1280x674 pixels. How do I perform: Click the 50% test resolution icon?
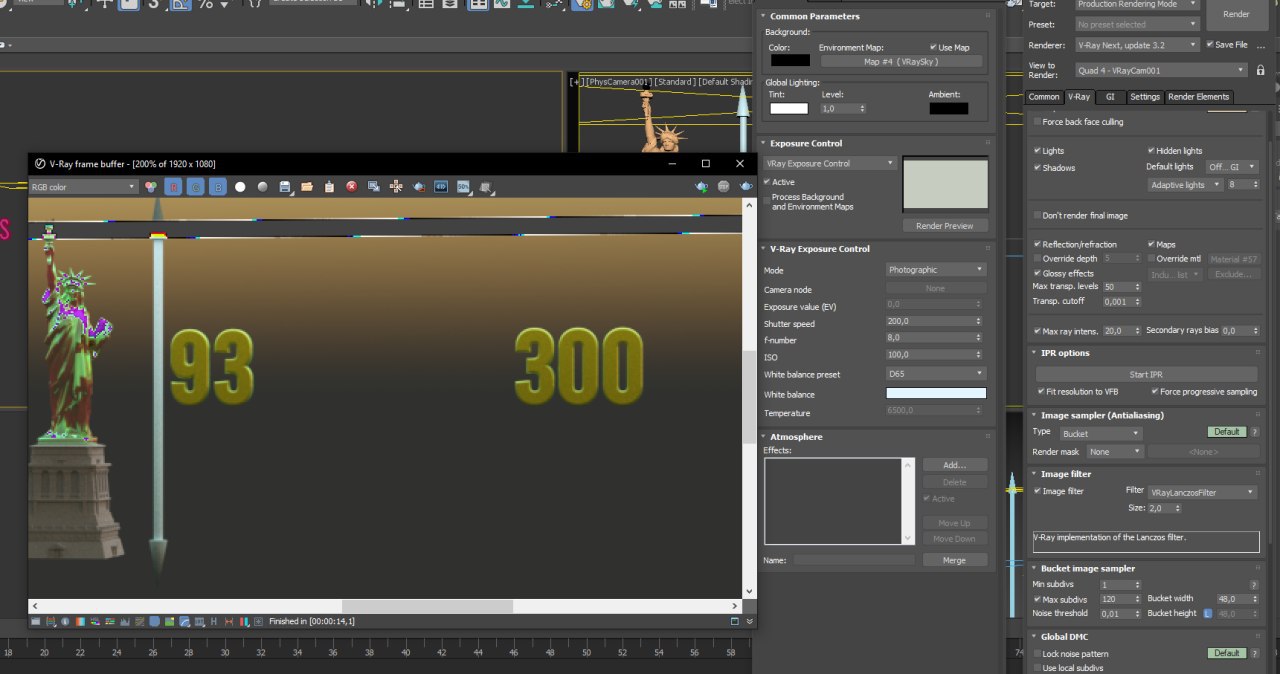pyautogui.click(x=463, y=186)
